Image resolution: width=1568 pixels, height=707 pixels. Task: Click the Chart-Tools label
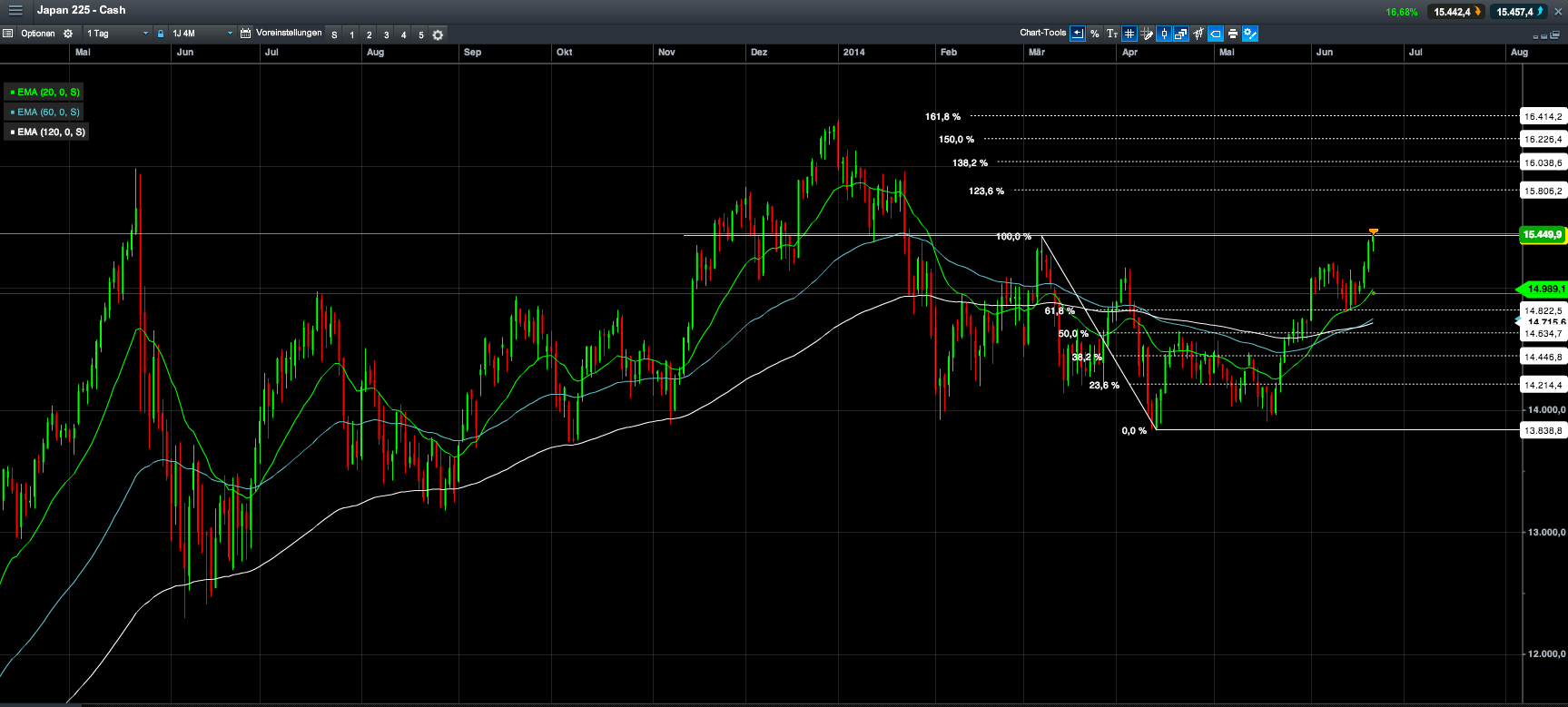coord(1042,33)
